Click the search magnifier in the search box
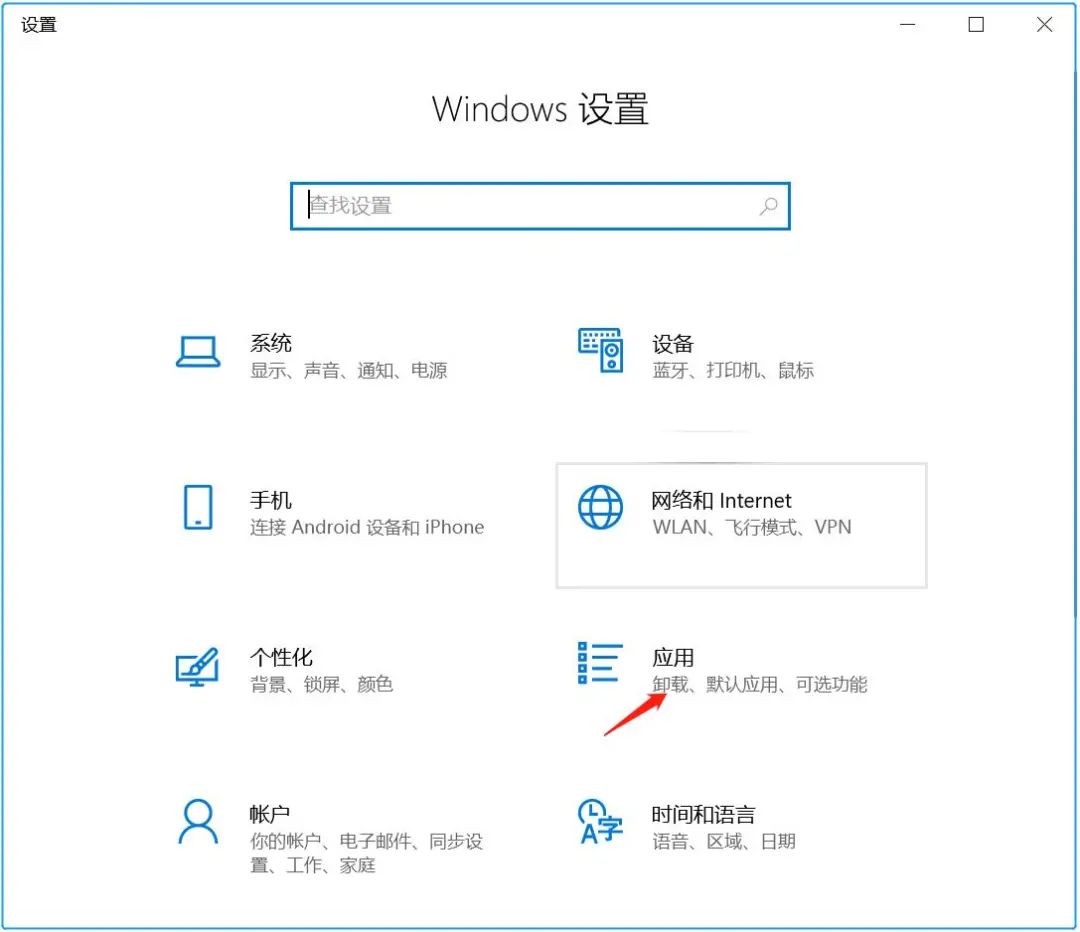Screen dimensions: 1080x932 tap(768, 206)
